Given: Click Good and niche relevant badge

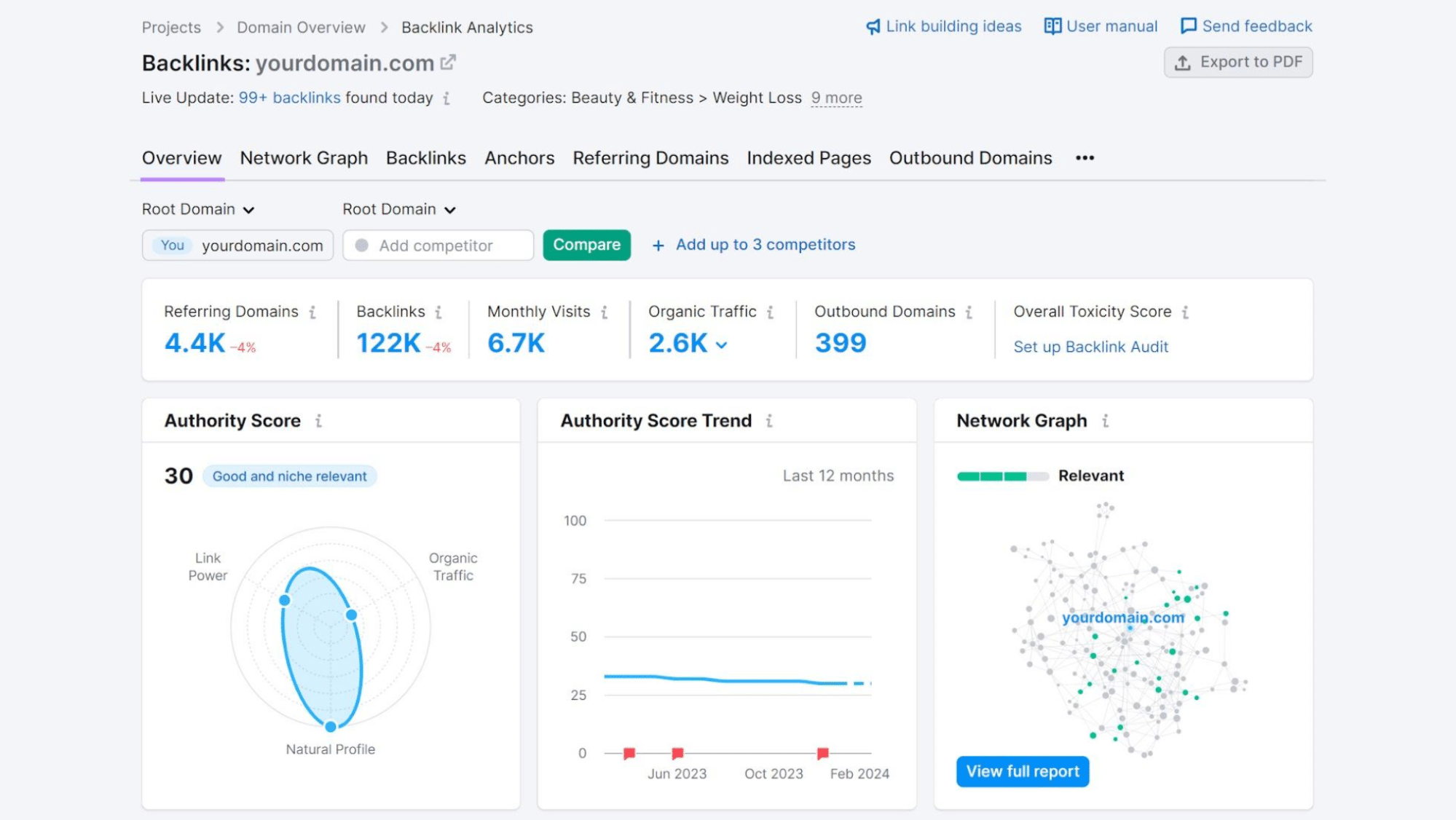Looking at the screenshot, I should pos(289,476).
